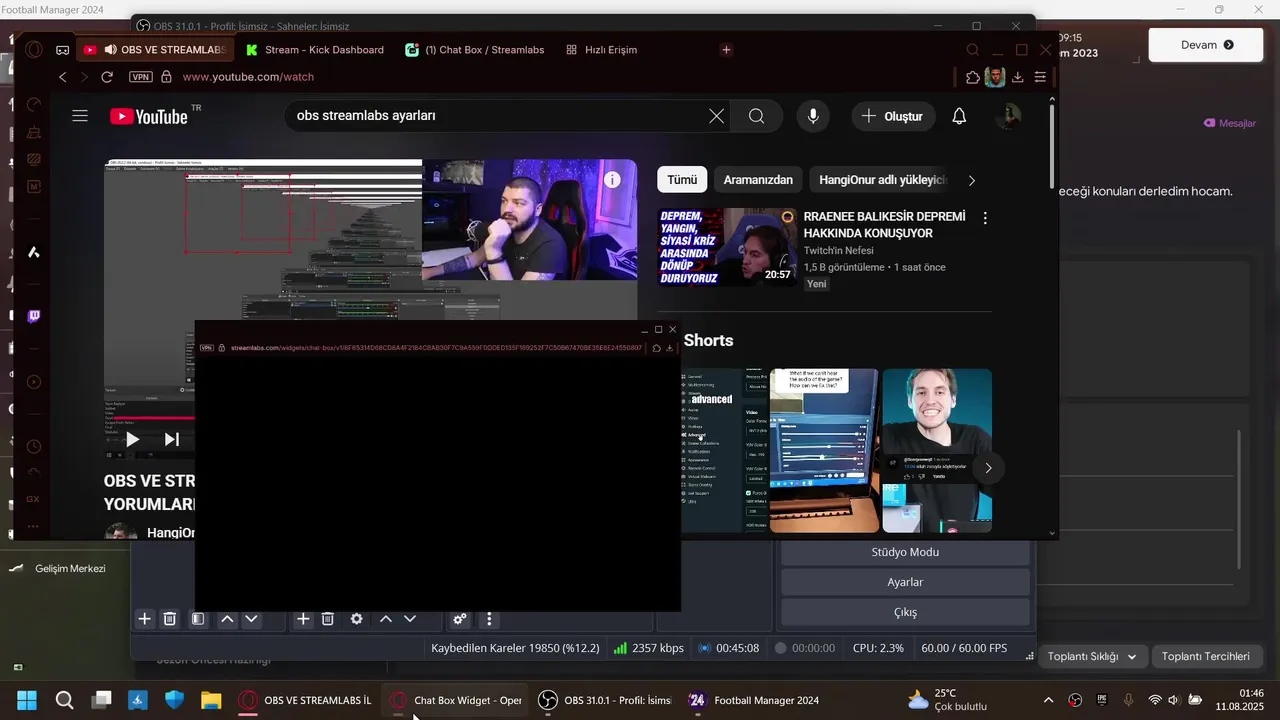Click the YouTube search magnifier button
This screenshot has width=1280, height=720.
click(756, 116)
